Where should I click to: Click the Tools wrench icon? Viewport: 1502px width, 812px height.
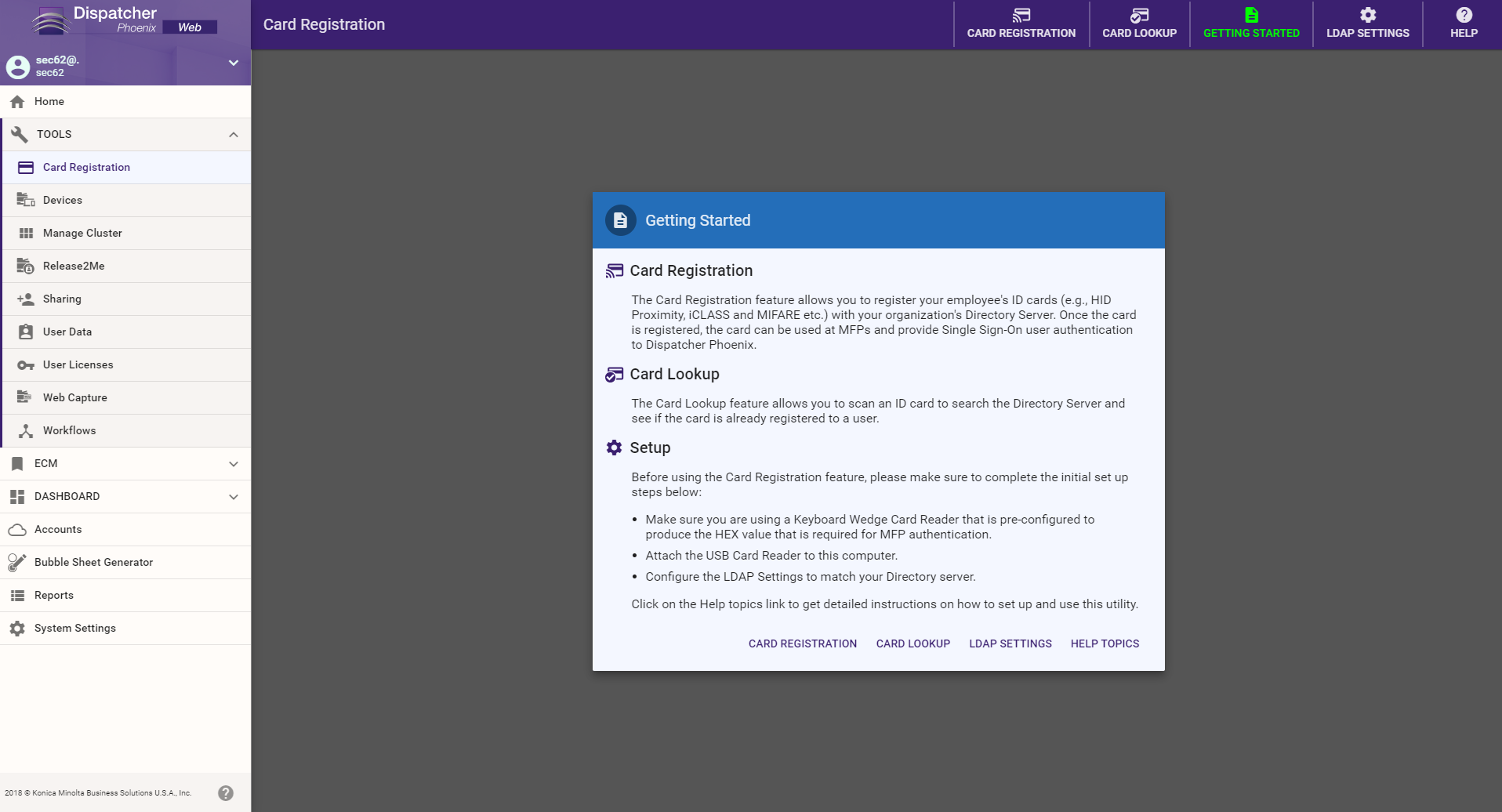pyautogui.click(x=20, y=134)
